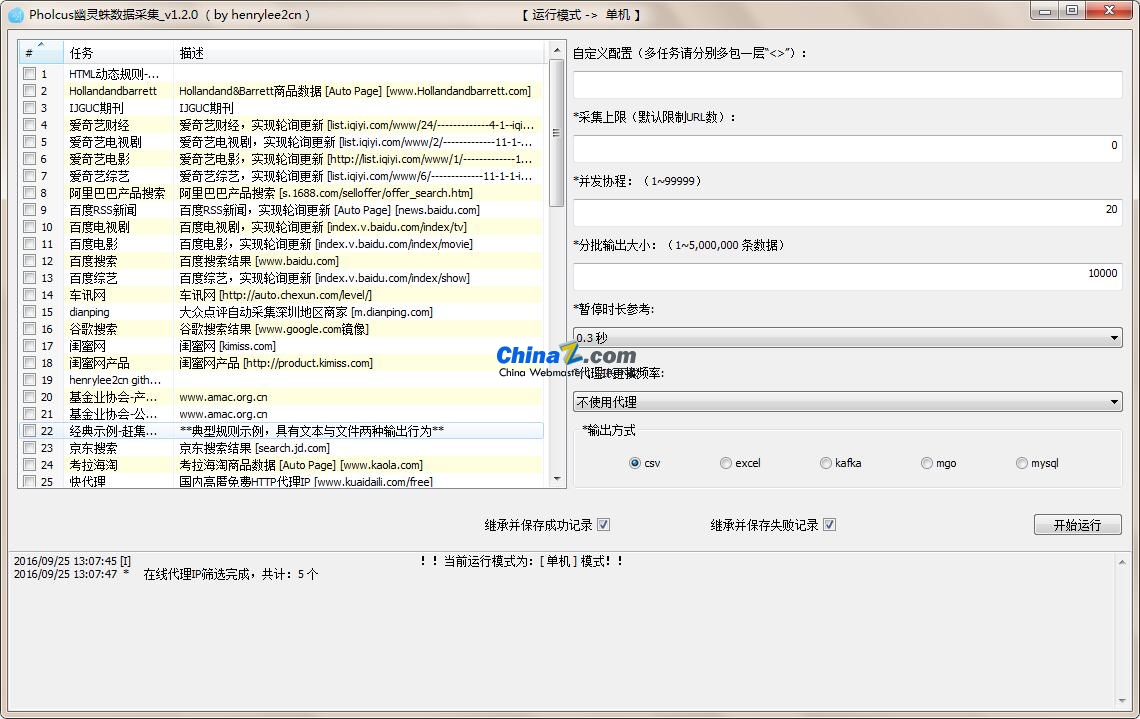Select mysql output option
Image resolution: width=1140 pixels, height=719 pixels.
click(1021, 463)
